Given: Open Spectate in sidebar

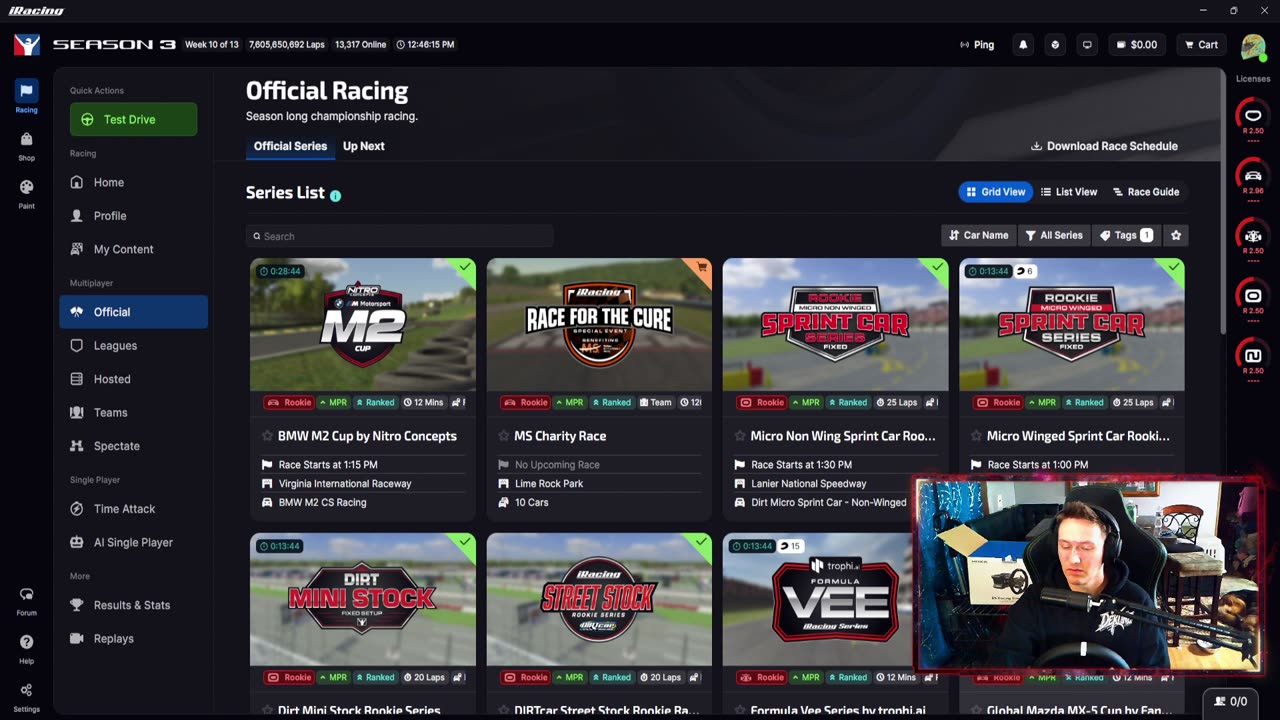Looking at the screenshot, I should [x=133, y=446].
